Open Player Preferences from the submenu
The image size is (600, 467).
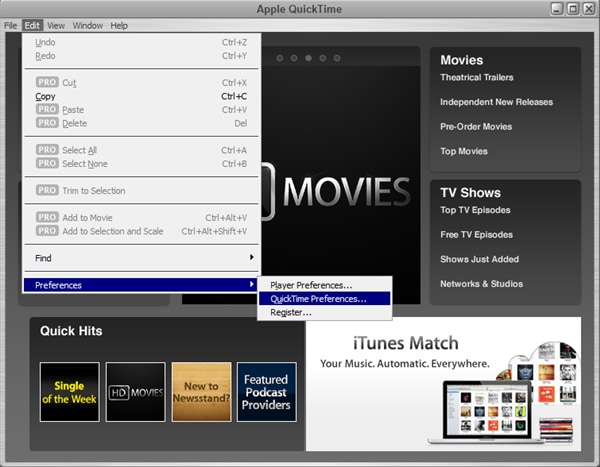click(324, 285)
